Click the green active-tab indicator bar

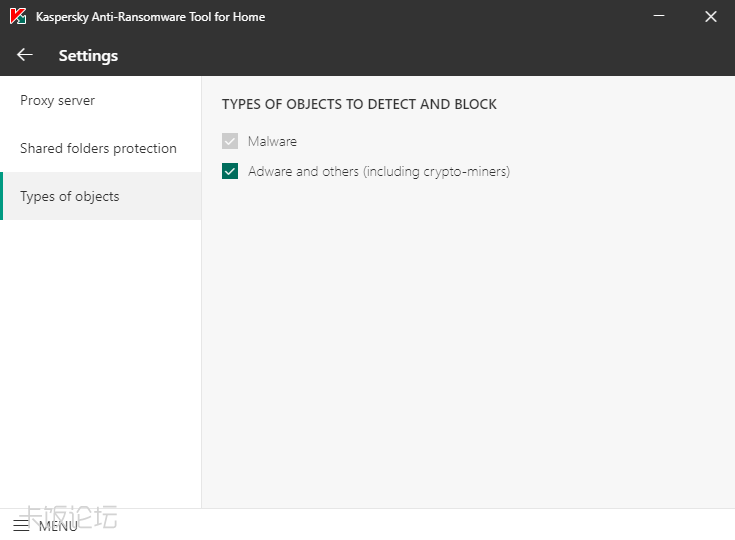(2, 196)
